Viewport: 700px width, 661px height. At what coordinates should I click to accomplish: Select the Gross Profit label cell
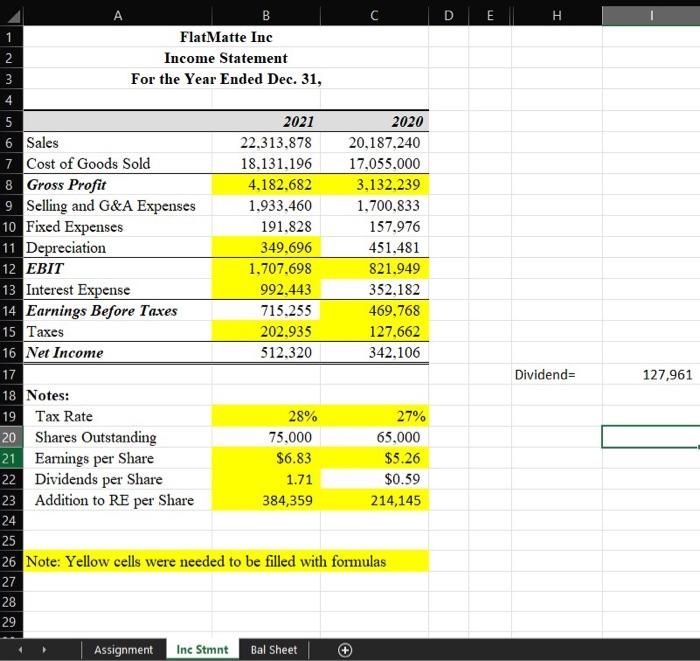[118, 185]
